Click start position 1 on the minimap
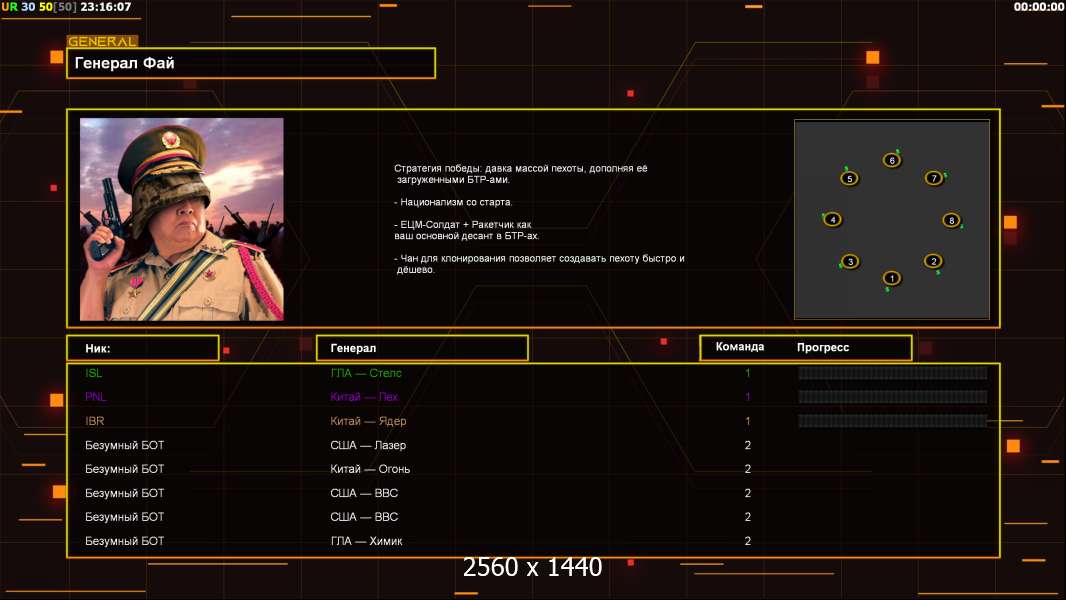This screenshot has width=1066, height=600. [892, 278]
